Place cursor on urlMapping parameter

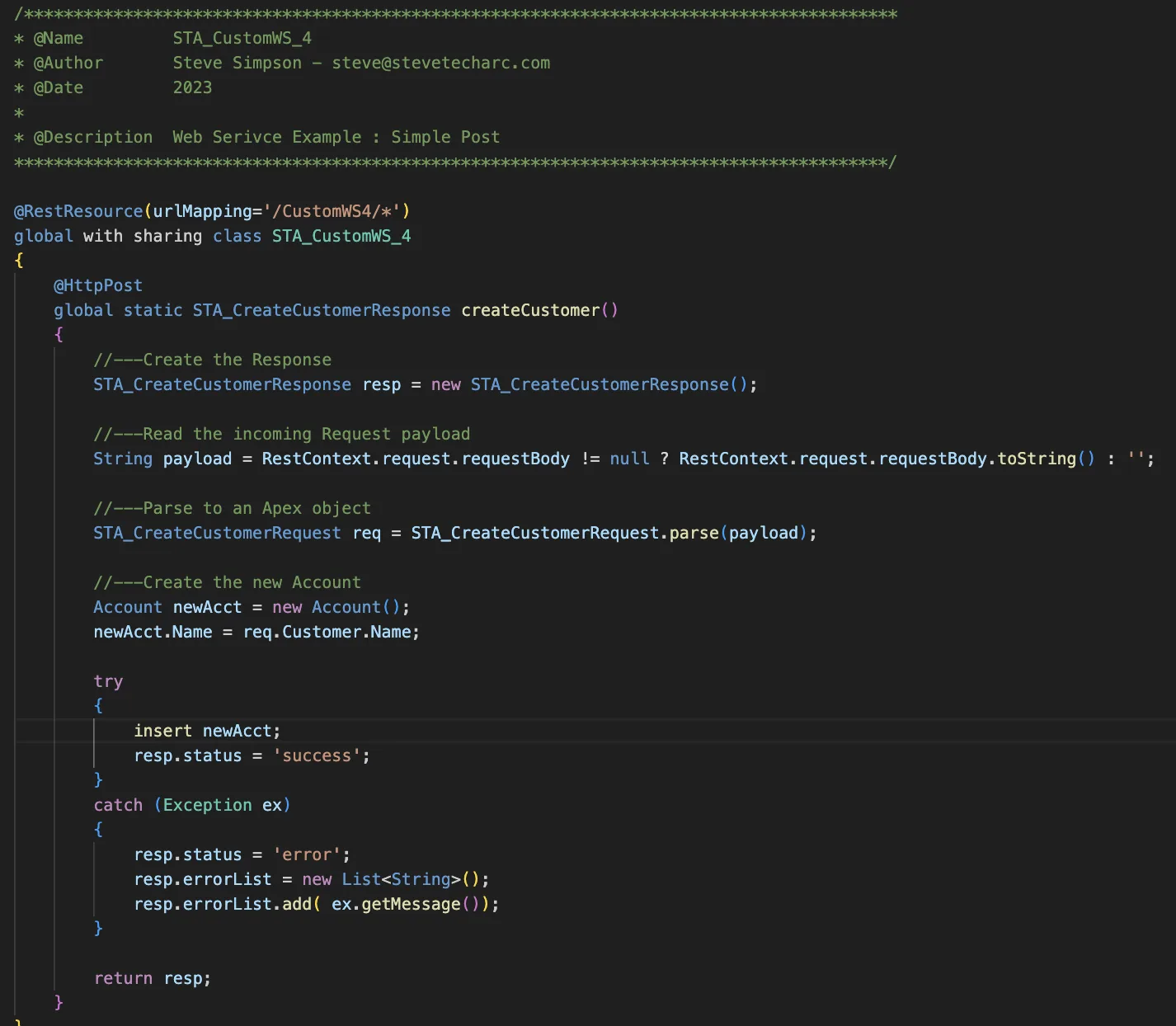pyautogui.click(x=202, y=211)
